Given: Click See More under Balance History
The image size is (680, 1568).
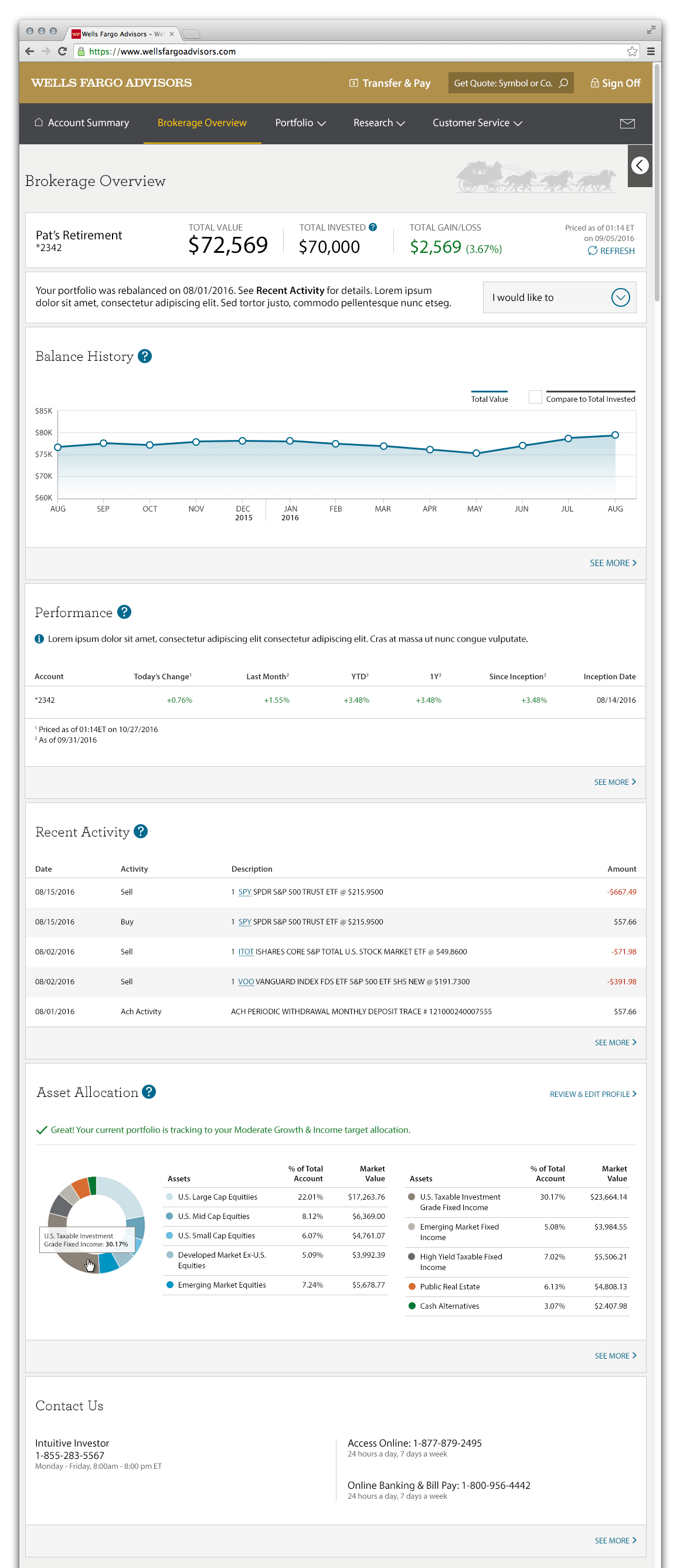Looking at the screenshot, I should coord(613,563).
